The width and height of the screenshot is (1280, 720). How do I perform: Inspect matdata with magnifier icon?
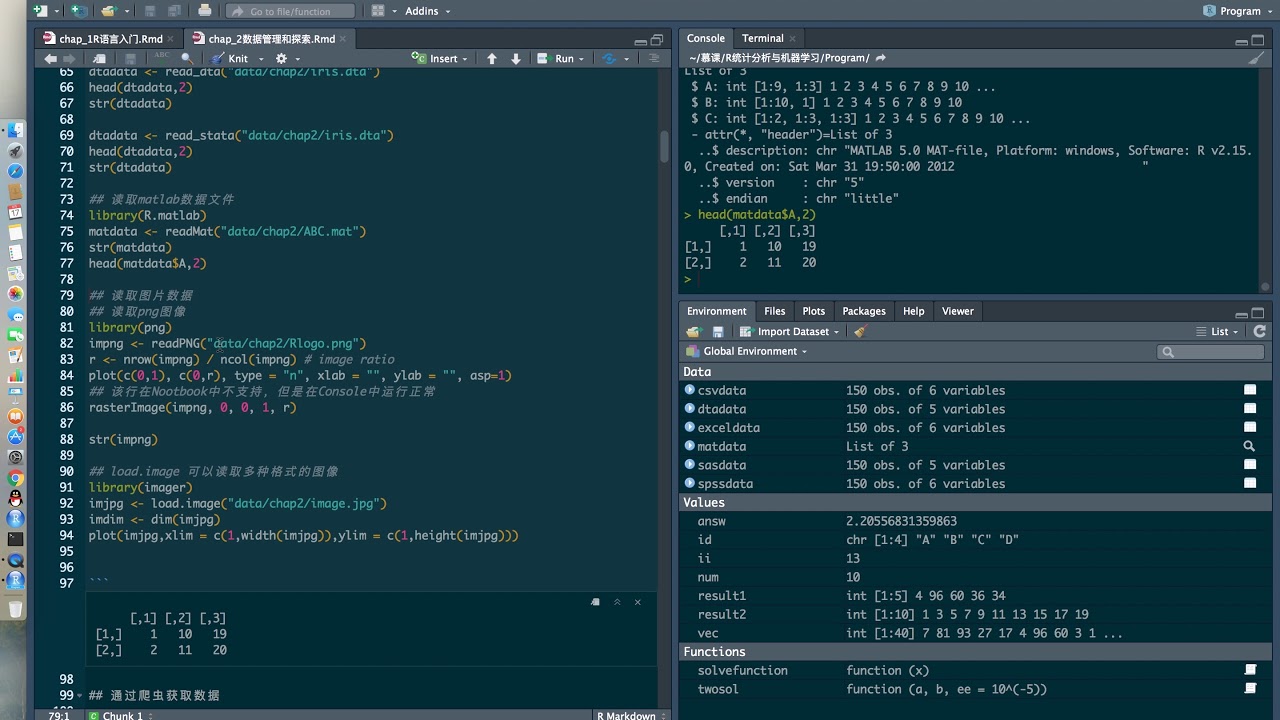click(x=1249, y=446)
